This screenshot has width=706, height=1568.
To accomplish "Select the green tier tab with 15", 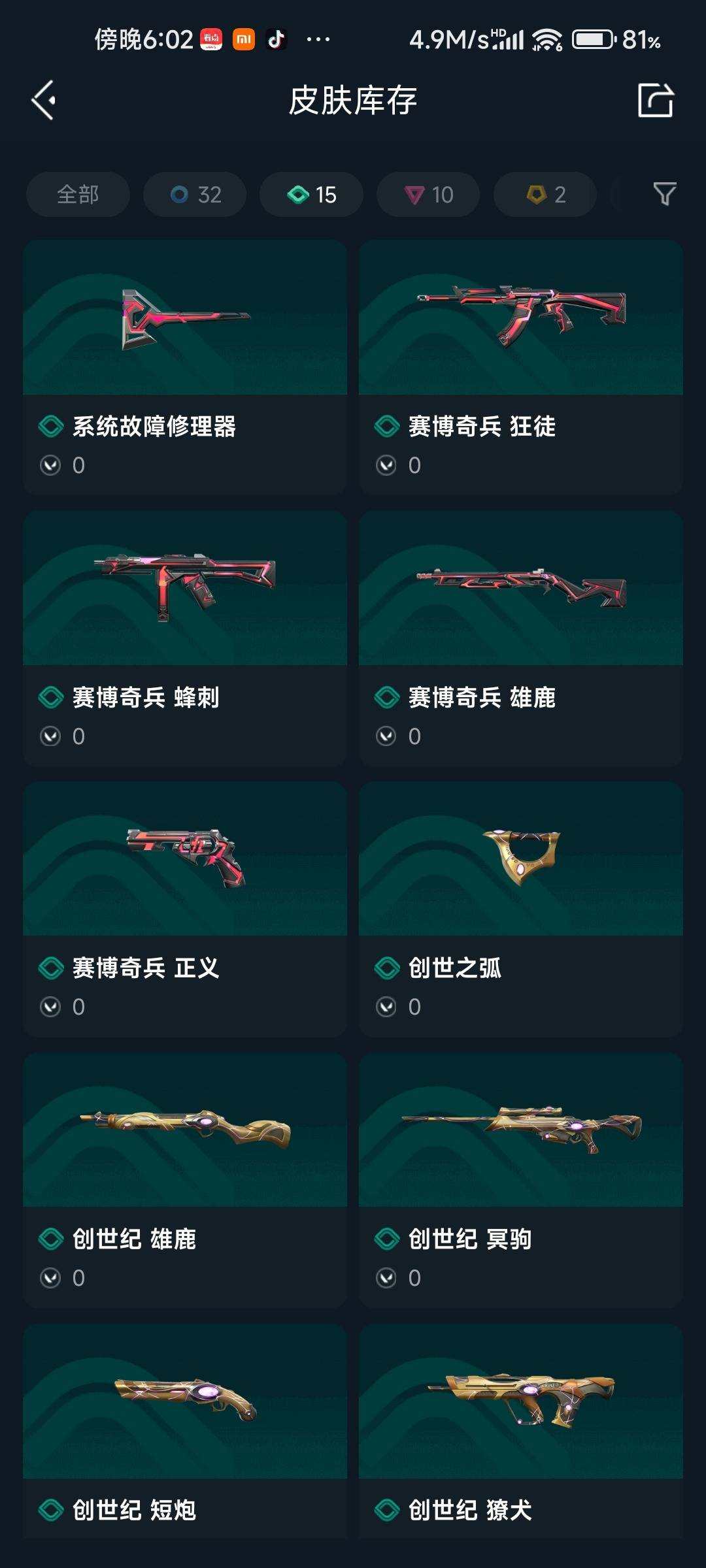I will (311, 194).
